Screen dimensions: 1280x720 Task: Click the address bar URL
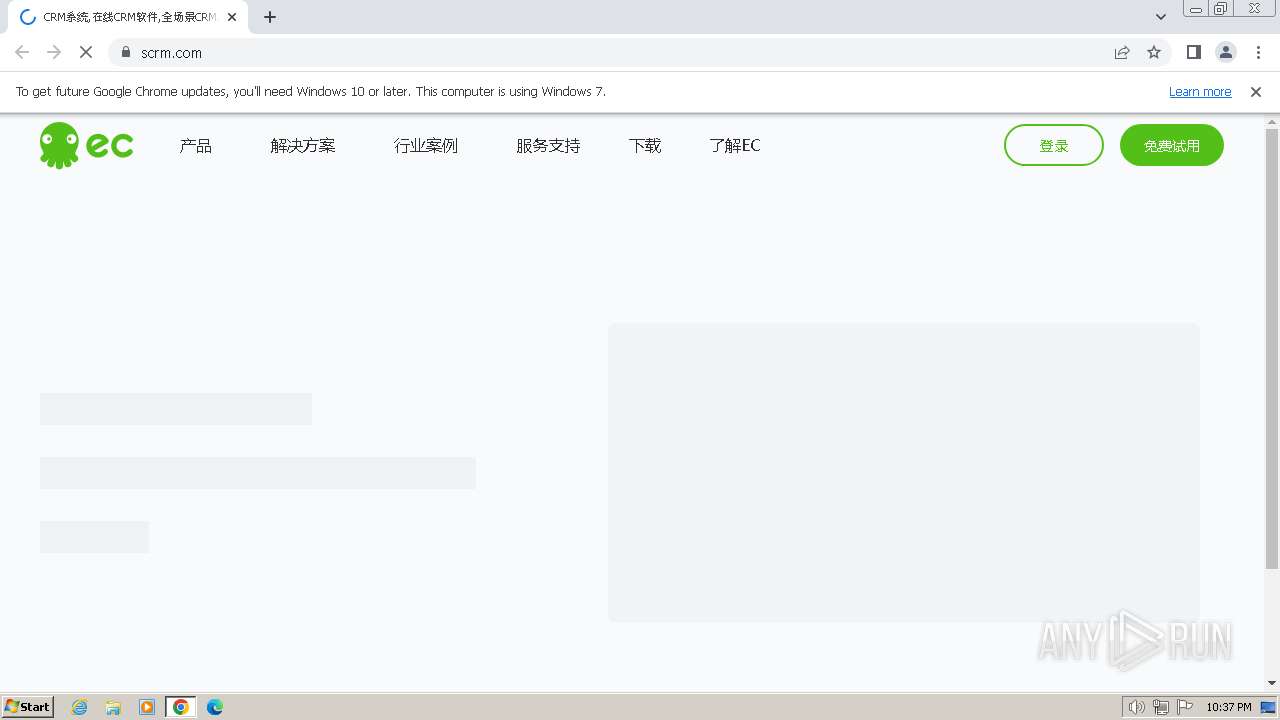coord(171,53)
